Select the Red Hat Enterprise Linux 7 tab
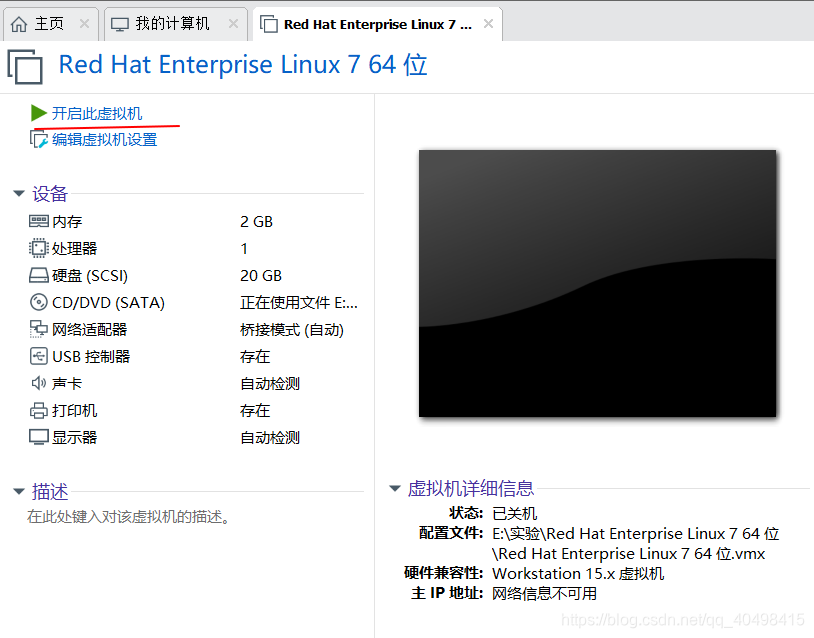Screen dimensions: 814x638 pos(377,24)
